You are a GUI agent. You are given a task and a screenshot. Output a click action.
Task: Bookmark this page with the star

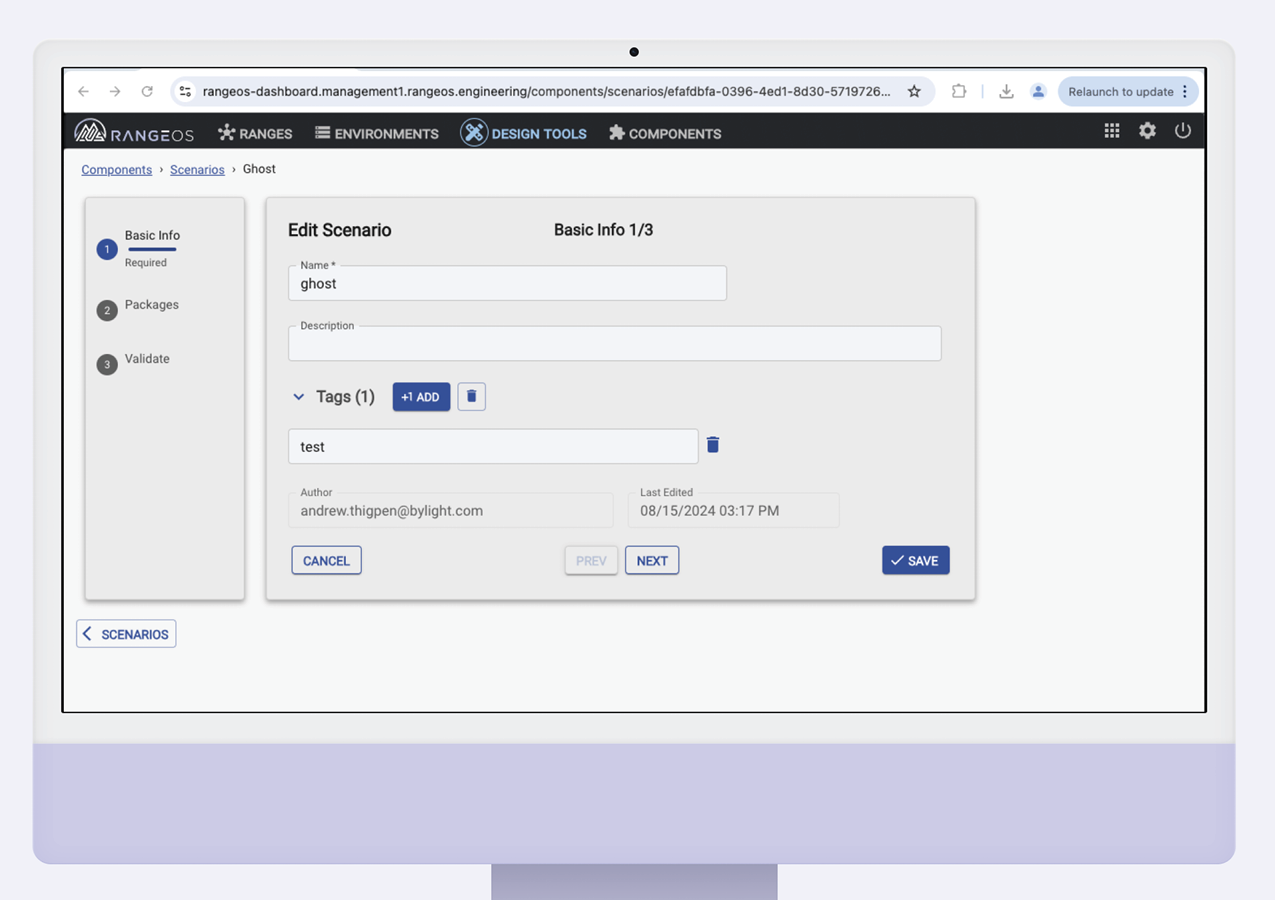(914, 91)
